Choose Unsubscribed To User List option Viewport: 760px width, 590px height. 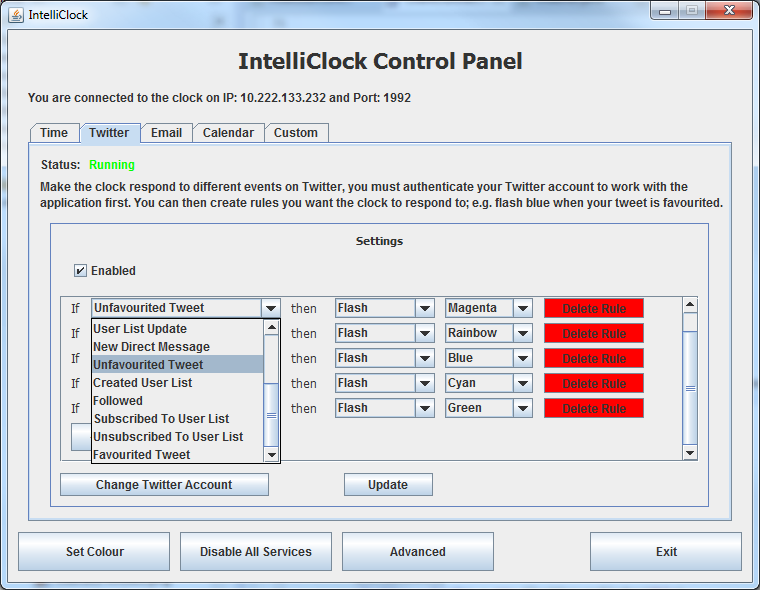tap(178, 436)
